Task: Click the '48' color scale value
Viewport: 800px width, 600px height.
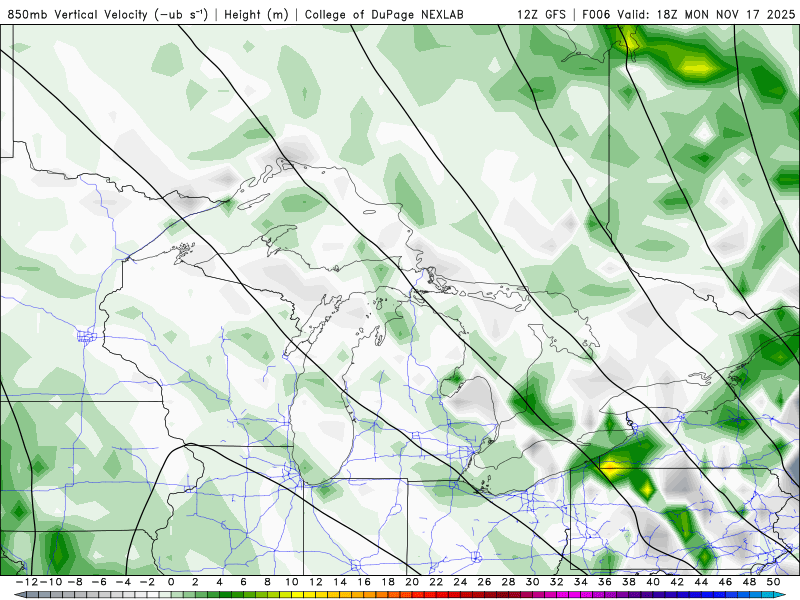Action: click(x=749, y=582)
